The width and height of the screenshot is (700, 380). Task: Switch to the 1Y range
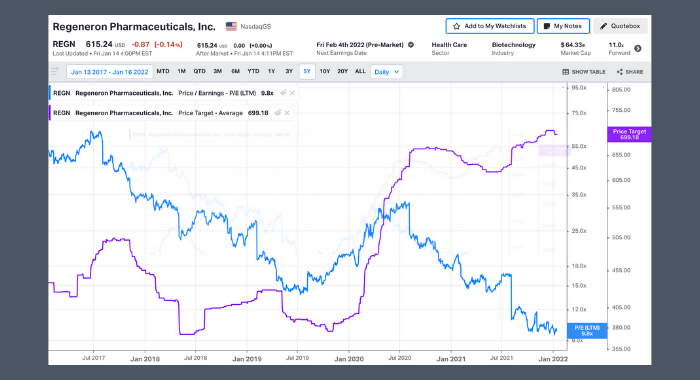271,71
